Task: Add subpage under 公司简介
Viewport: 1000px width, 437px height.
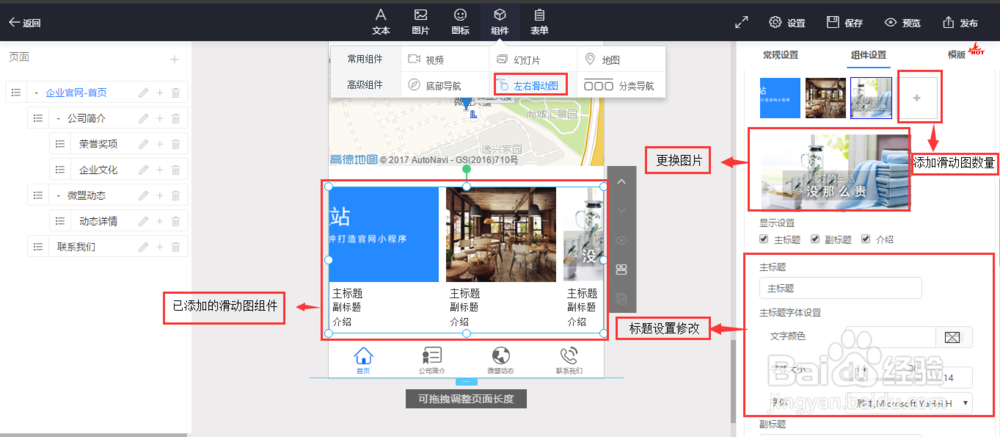Action: click(x=159, y=118)
